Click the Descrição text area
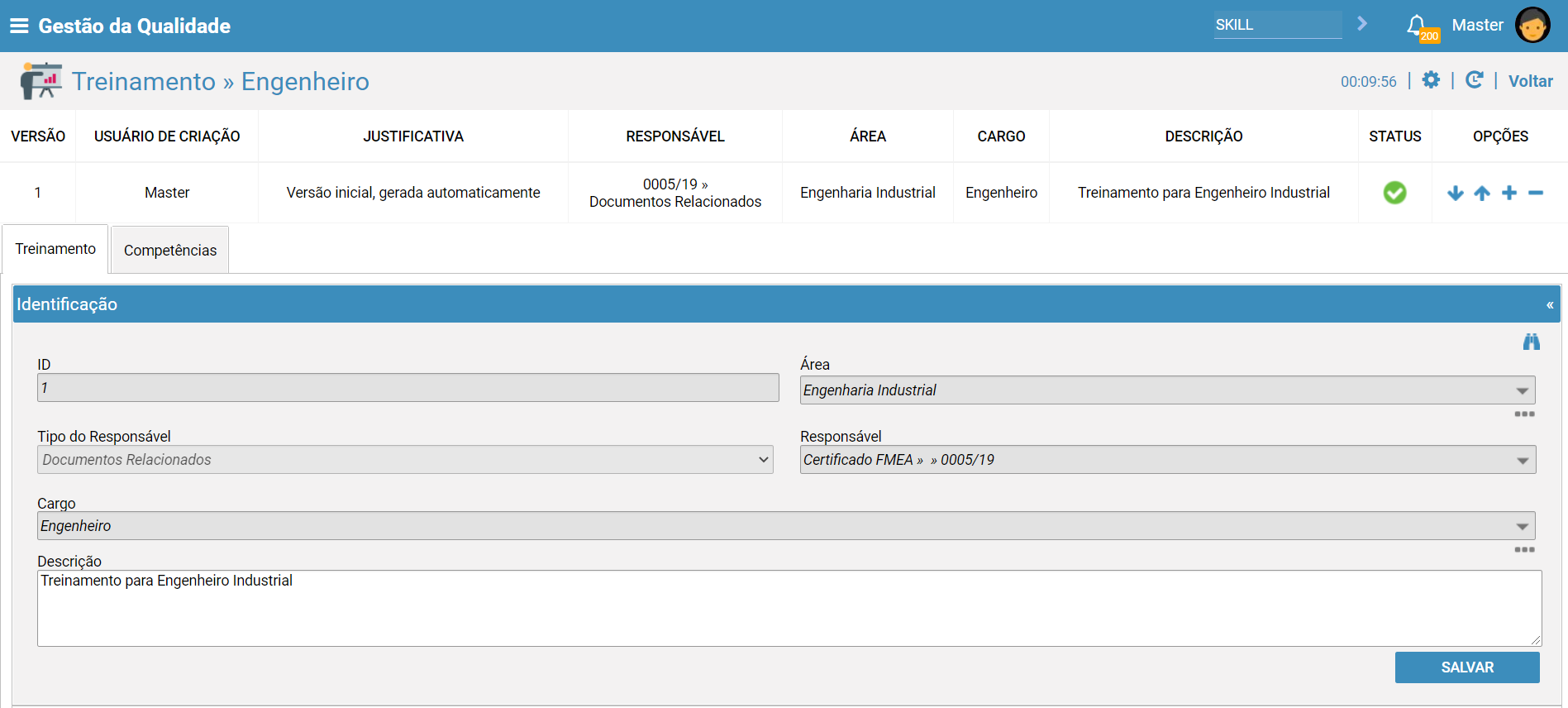1568x708 pixels. tap(789, 608)
